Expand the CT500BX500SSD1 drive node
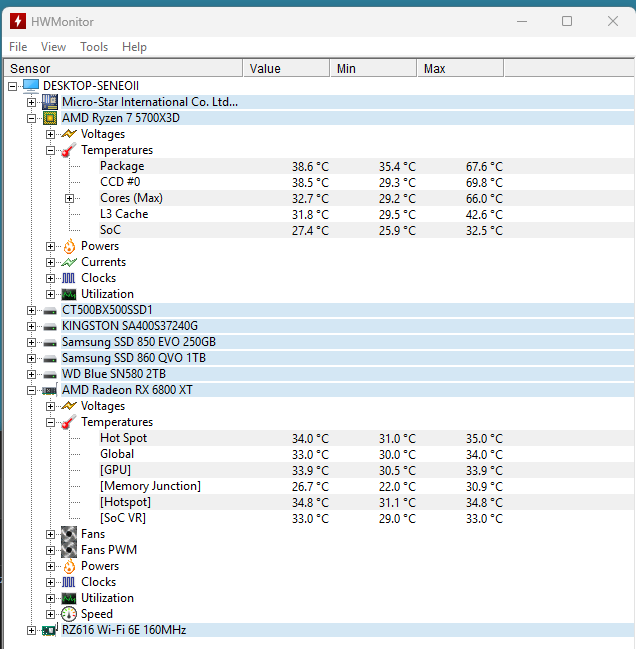The height and width of the screenshot is (649, 636). pyautogui.click(x=31, y=310)
